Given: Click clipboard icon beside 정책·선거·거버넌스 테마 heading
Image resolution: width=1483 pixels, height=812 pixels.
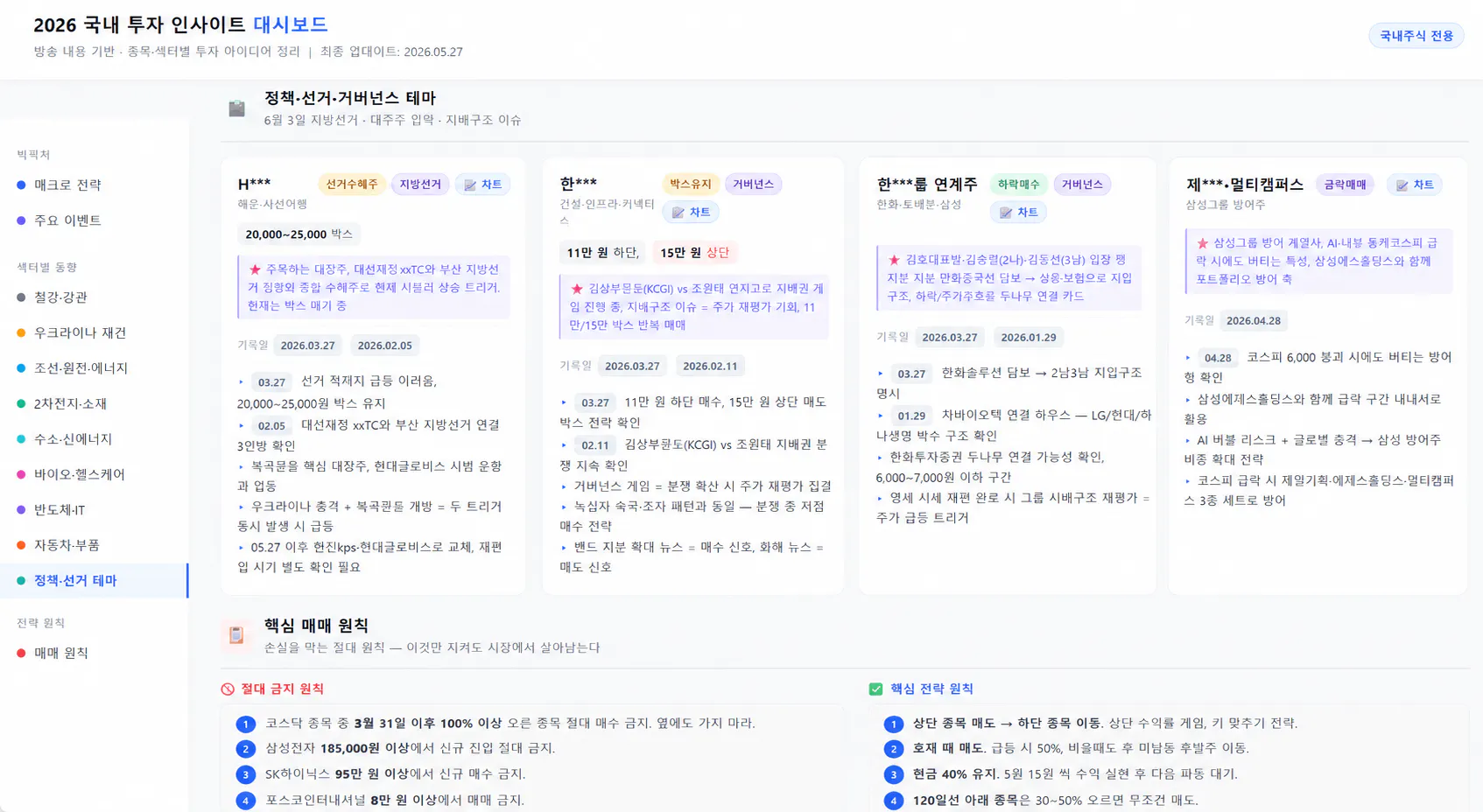Looking at the screenshot, I should pyautogui.click(x=237, y=108).
